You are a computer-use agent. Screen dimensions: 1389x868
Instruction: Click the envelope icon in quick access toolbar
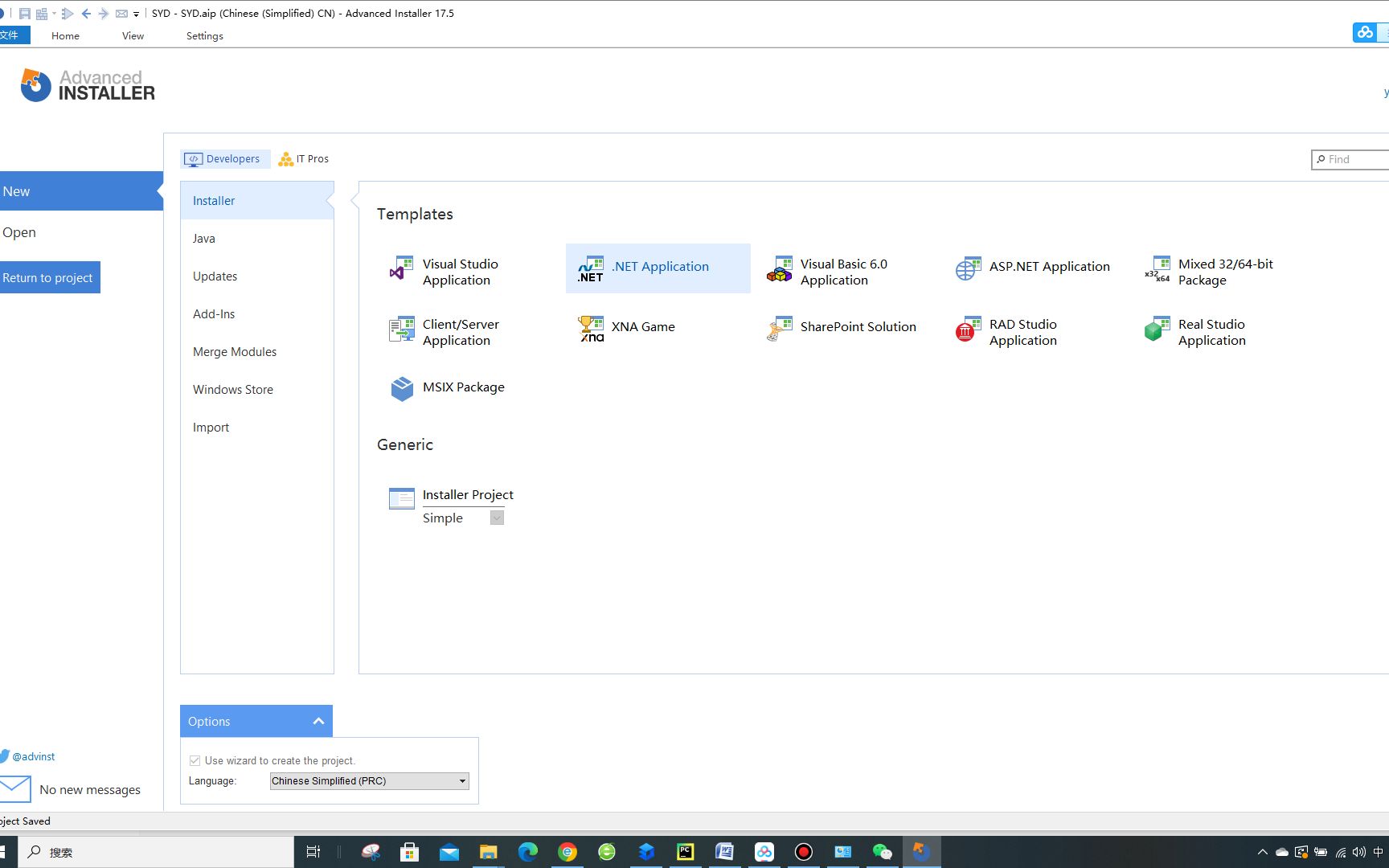[x=121, y=14]
